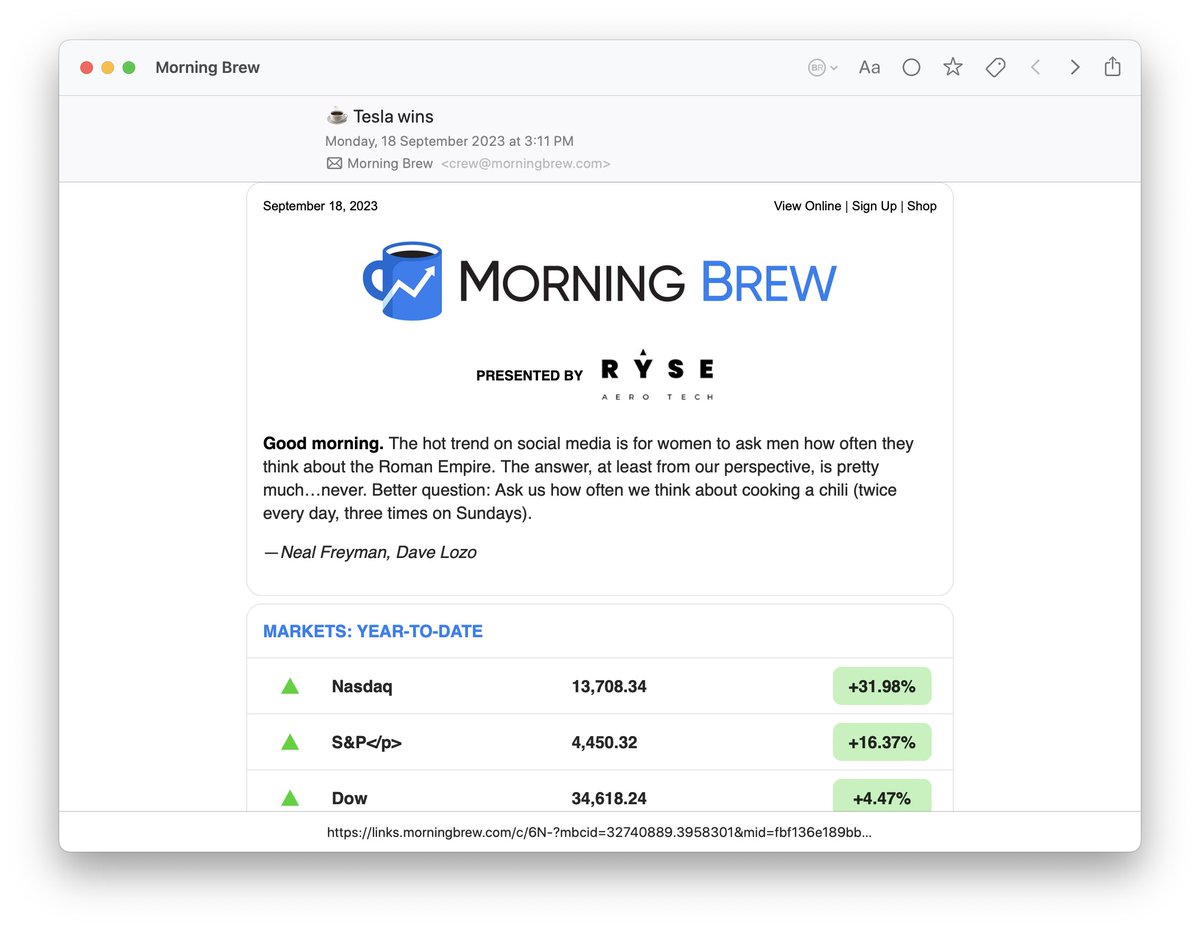1200x930 pixels.
Task: Click the Morning Brew sender name
Action: (x=390, y=163)
